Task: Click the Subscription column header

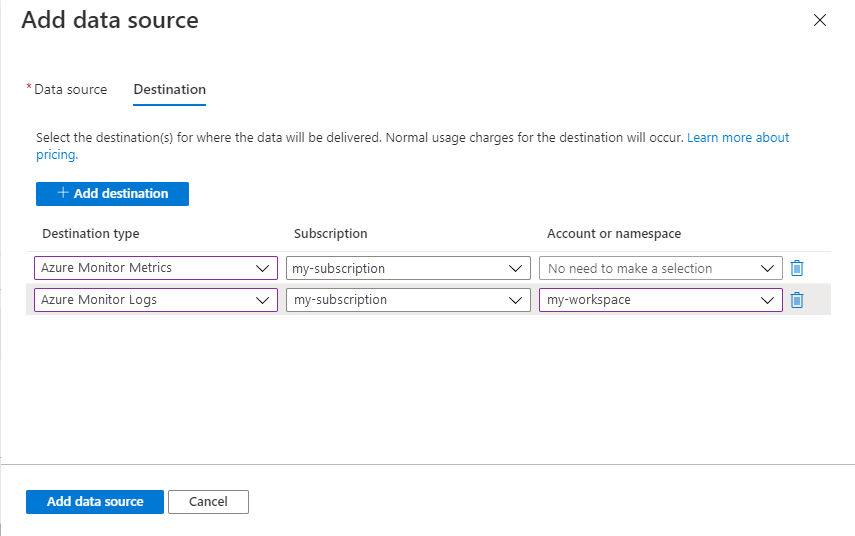Action: pyautogui.click(x=331, y=233)
